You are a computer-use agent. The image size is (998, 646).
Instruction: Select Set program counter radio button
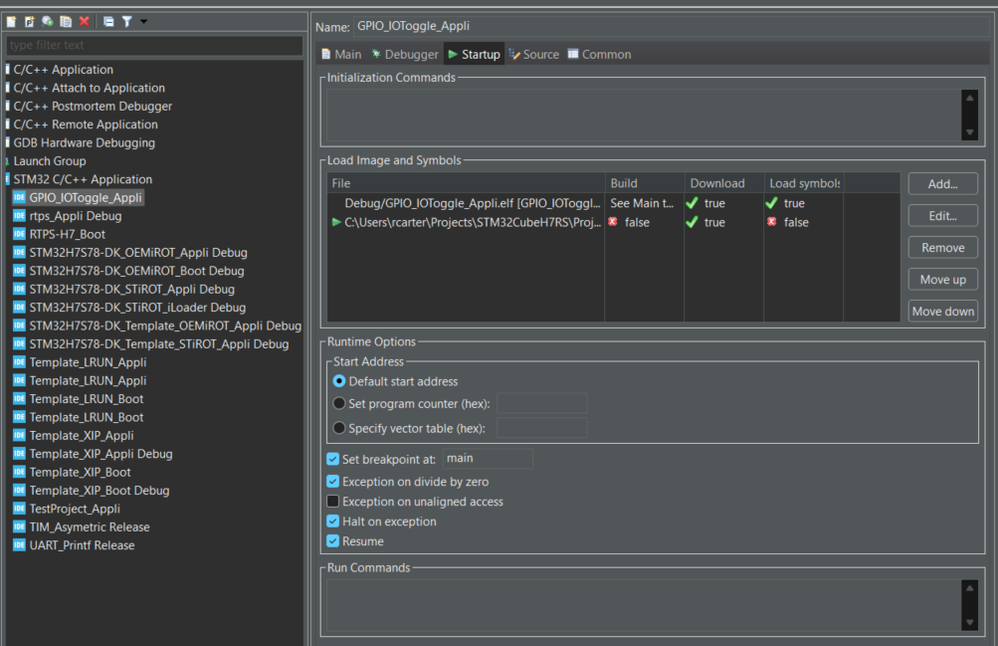point(339,404)
